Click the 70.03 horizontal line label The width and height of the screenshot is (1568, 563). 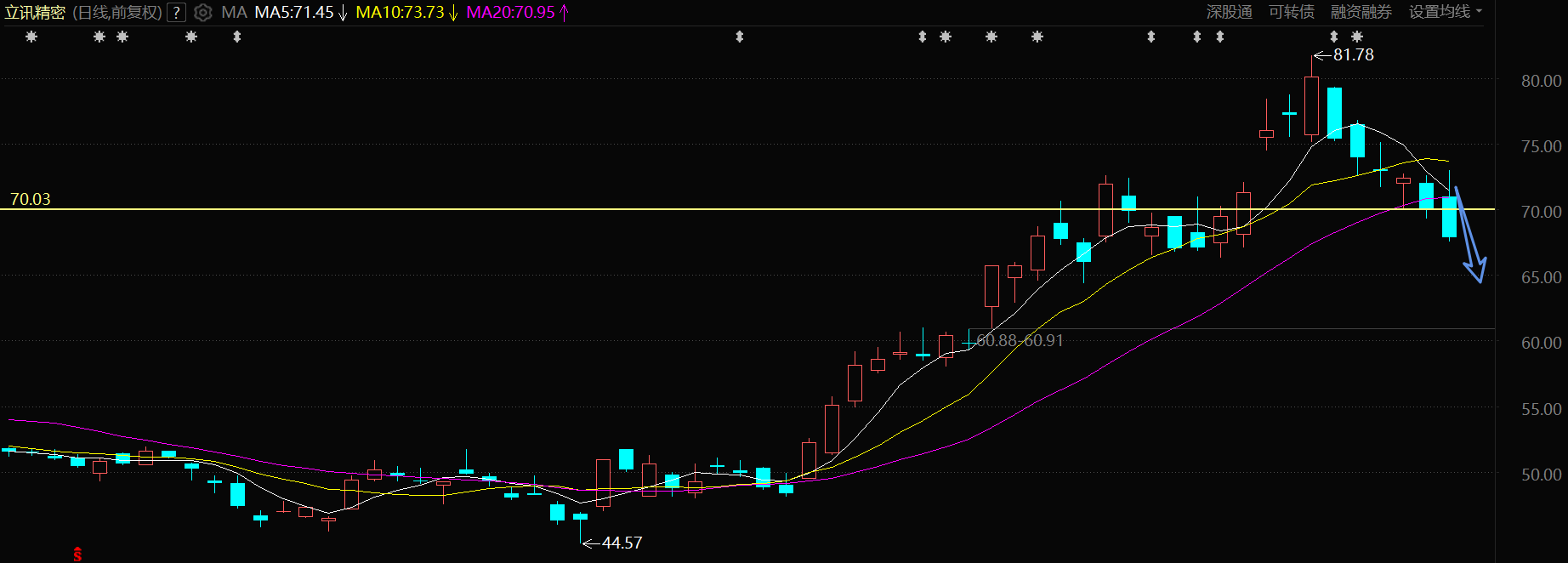31,199
